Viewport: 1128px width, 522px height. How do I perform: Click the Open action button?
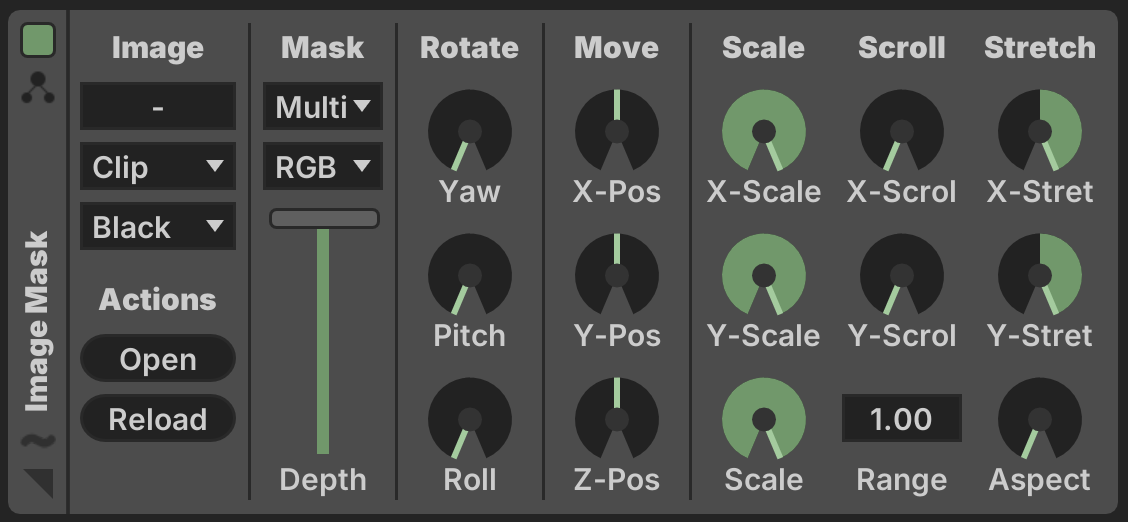pos(158,359)
